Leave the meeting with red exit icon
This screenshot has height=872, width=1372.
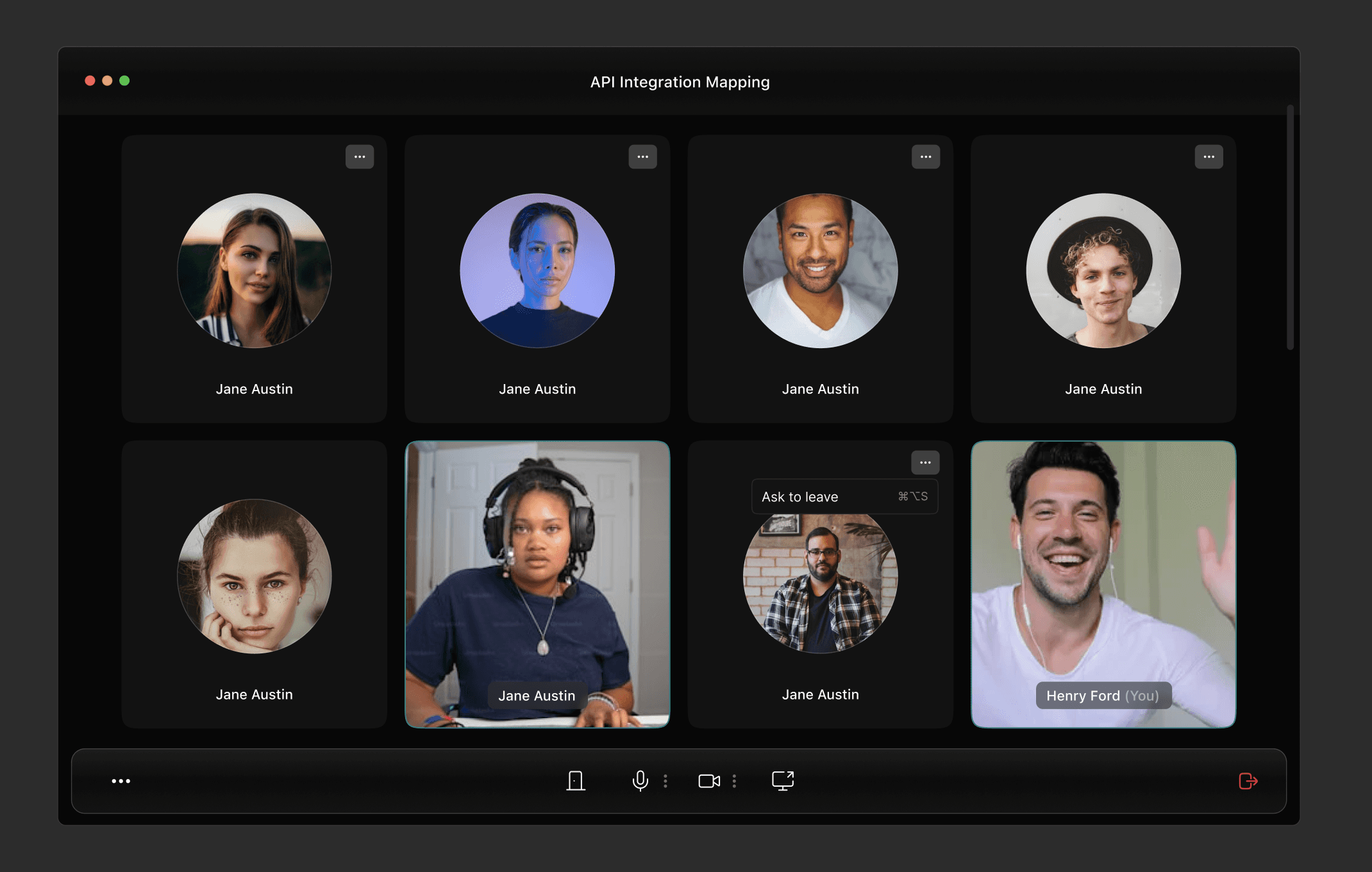point(1248,780)
